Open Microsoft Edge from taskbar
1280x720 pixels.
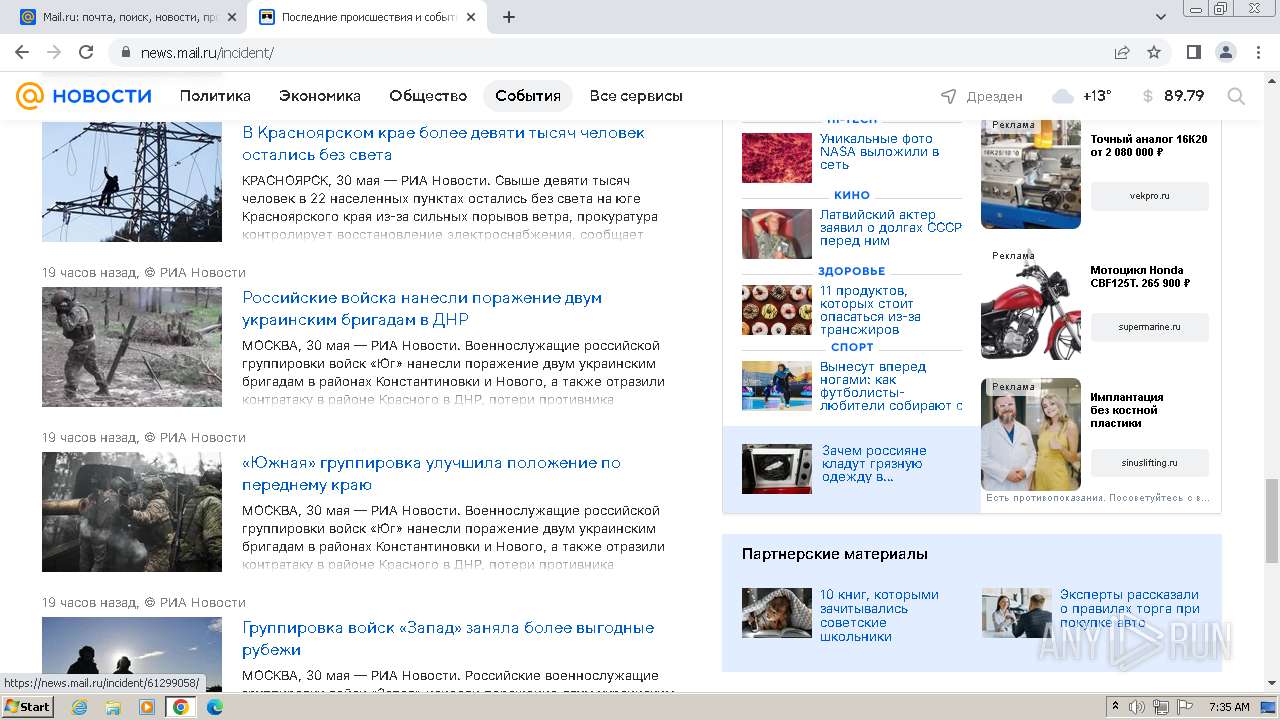pos(214,707)
